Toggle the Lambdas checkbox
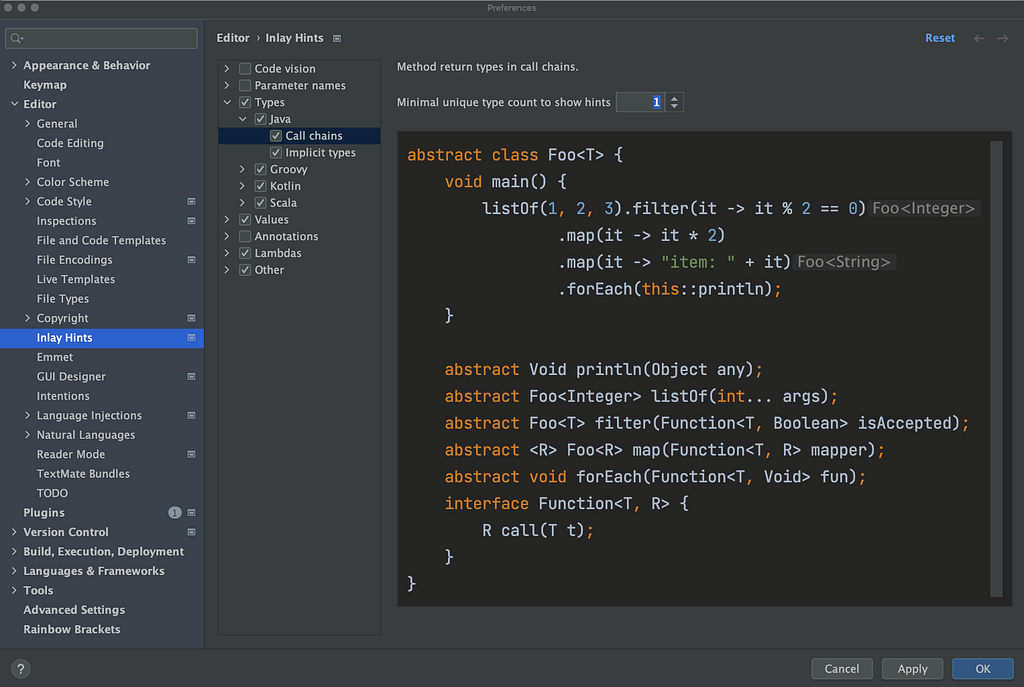The image size is (1024, 687). point(245,253)
